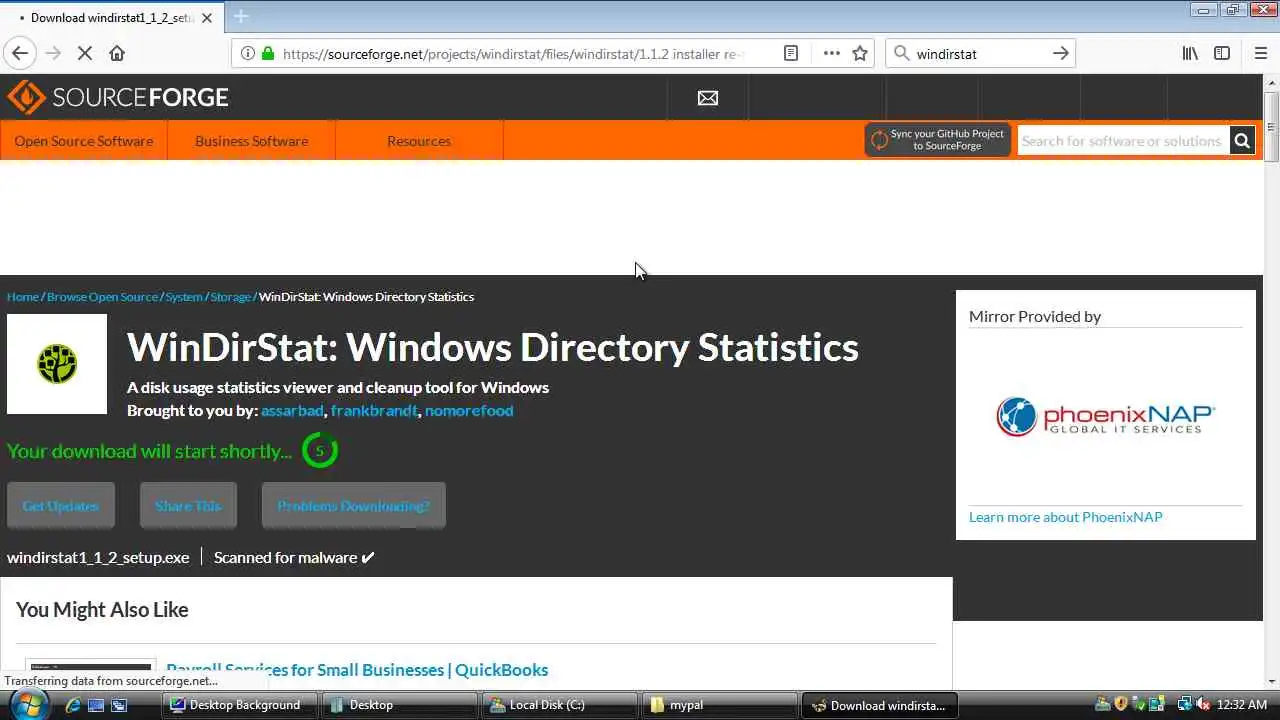Click Storage breadcrumb link
This screenshot has height=720, width=1280.
coord(231,297)
